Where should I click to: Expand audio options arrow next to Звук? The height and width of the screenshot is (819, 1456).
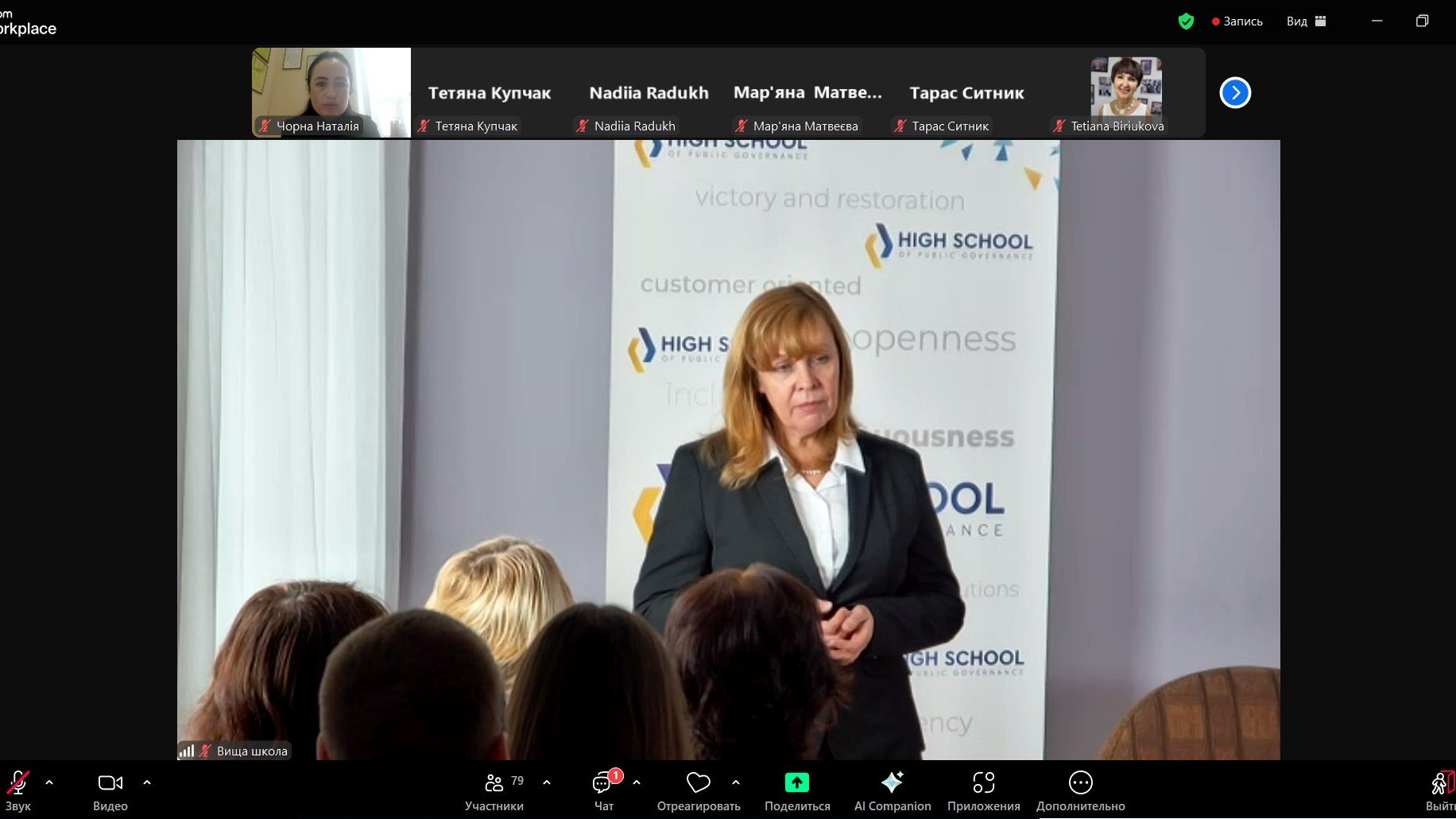pyautogui.click(x=49, y=782)
